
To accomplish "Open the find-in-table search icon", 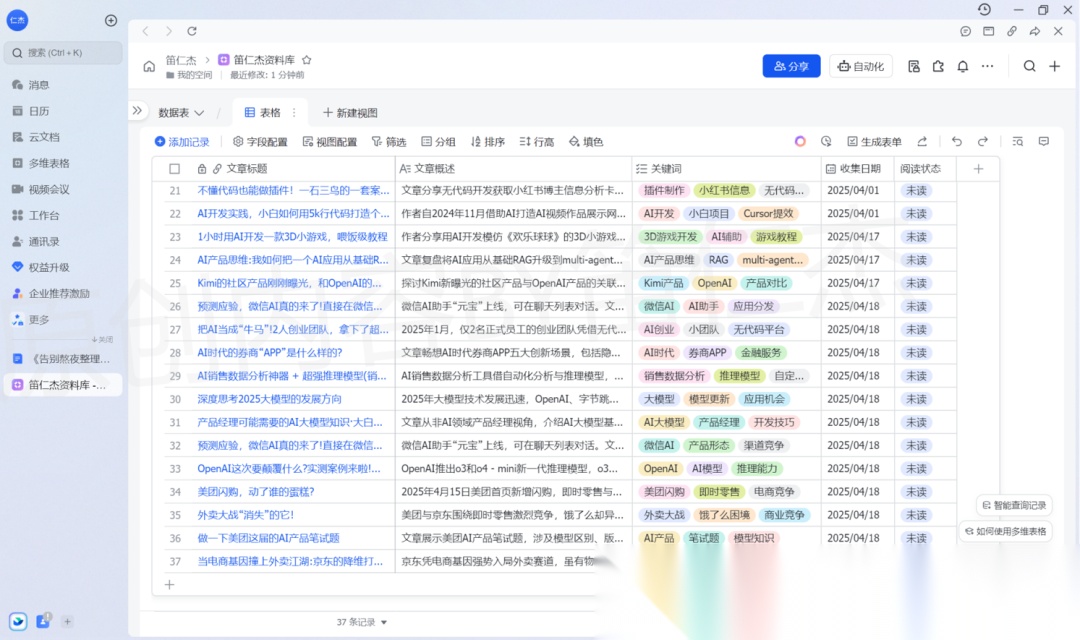I will pos(1017,141).
